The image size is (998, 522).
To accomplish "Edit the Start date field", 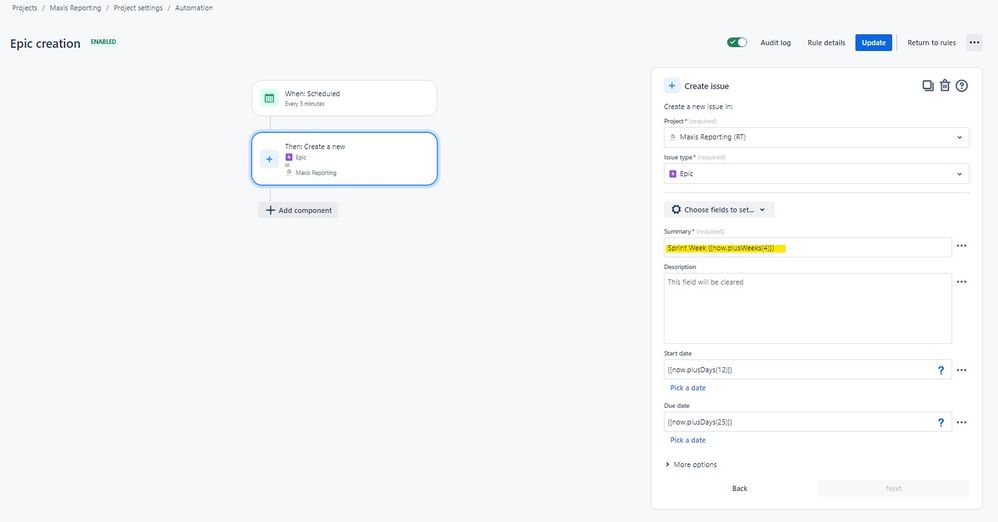I will 808,370.
